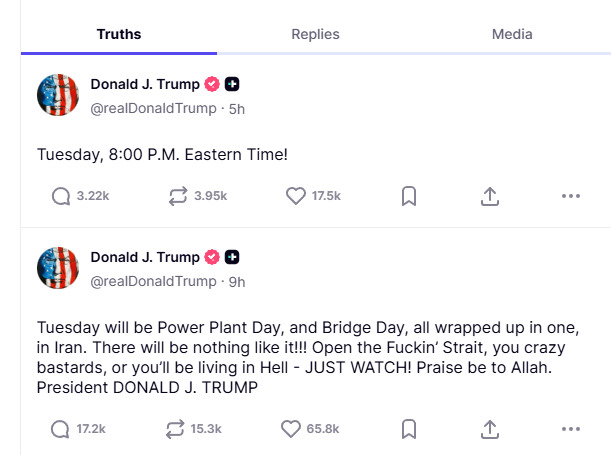Screen dimensions: 611x455
Task: ReTruth the Tuesday 8:00 P.M. post
Action: click(179, 196)
